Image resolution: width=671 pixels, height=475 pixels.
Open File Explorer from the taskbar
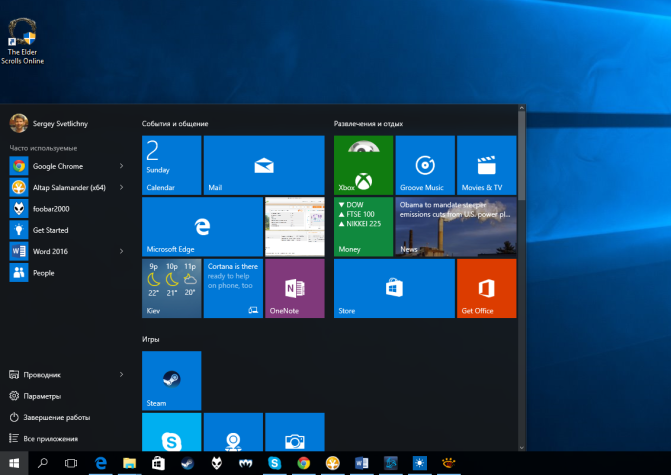pyautogui.click(x=129, y=463)
